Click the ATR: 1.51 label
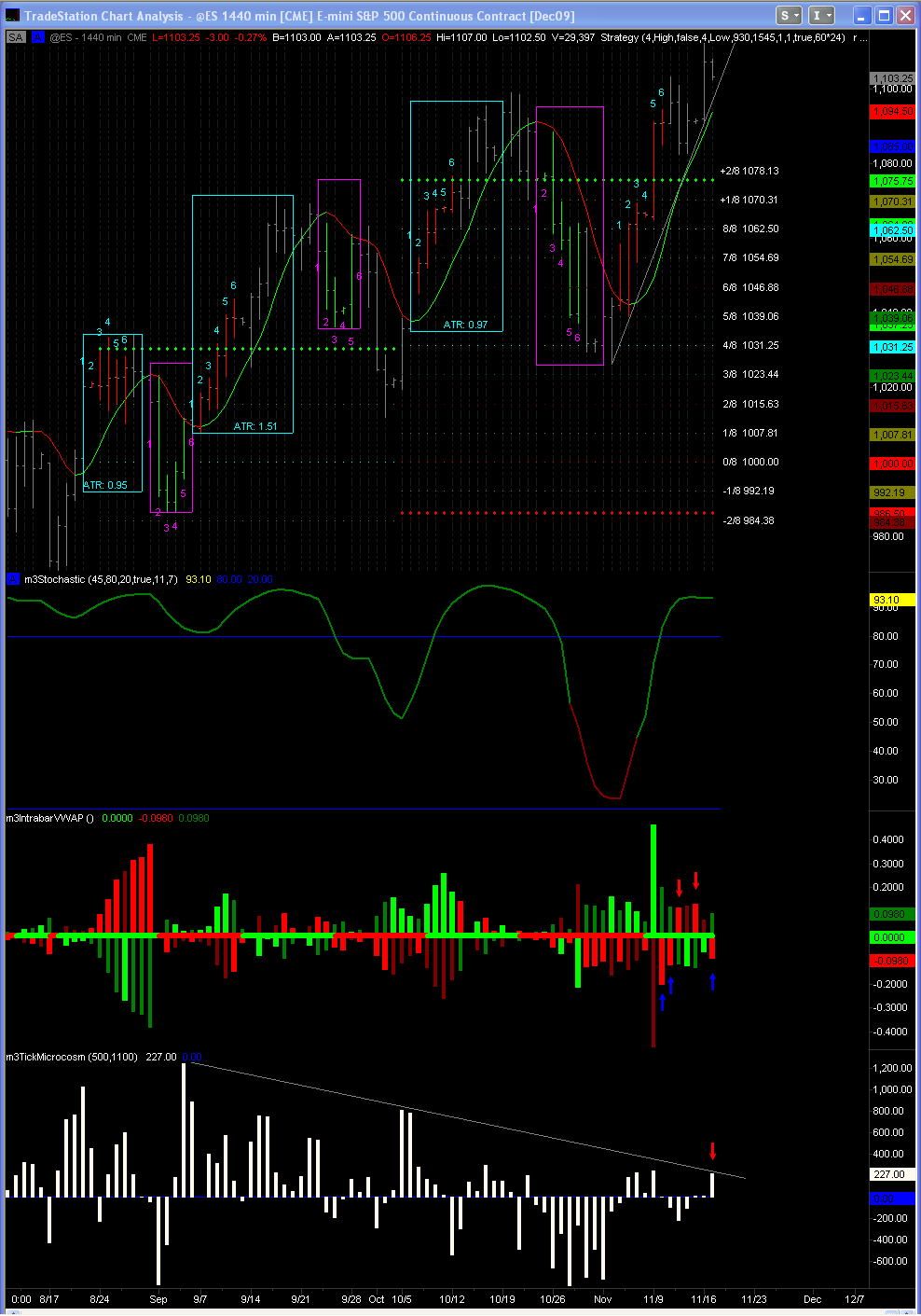Screen dimensions: 921x1316 (255, 426)
